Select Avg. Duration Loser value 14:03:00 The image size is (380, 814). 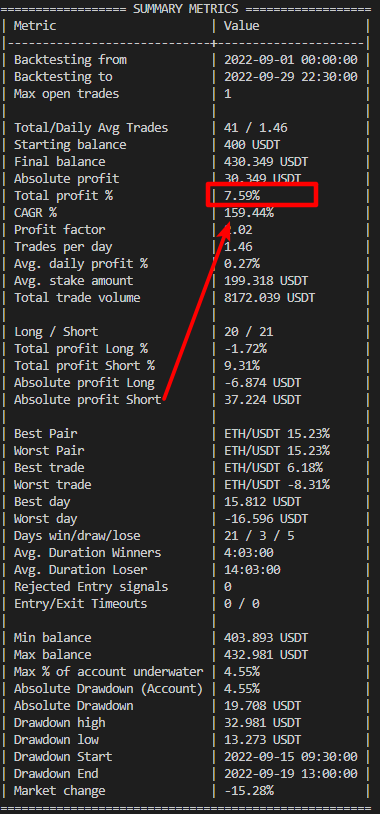click(x=252, y=570)
